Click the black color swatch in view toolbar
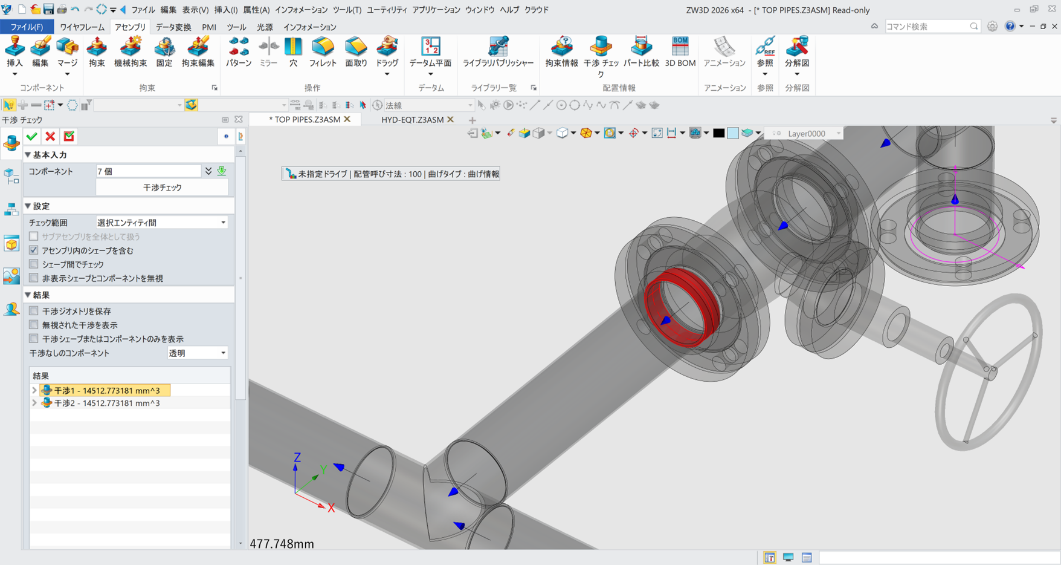1061x565 pixels. (719, 133)
